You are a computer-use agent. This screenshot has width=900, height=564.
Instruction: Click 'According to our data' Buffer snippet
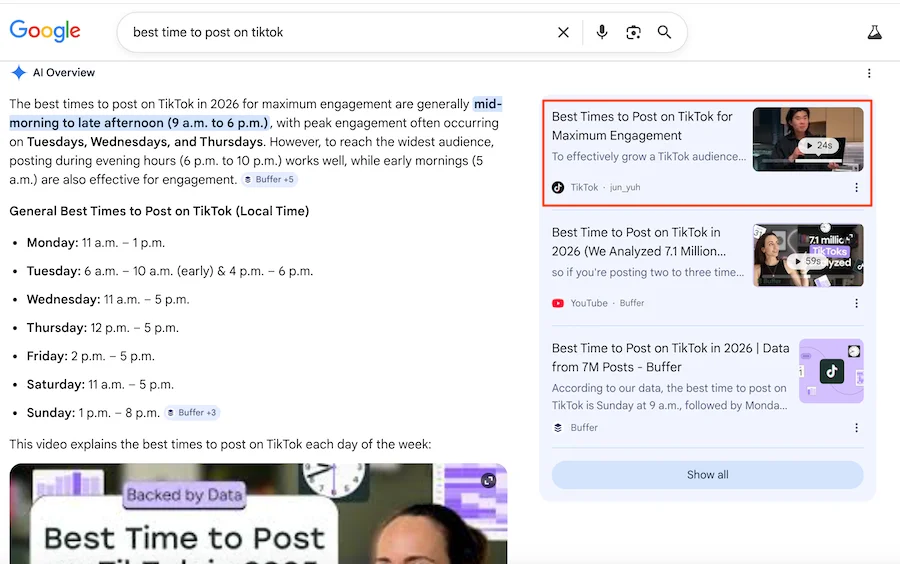coord(669,396)
